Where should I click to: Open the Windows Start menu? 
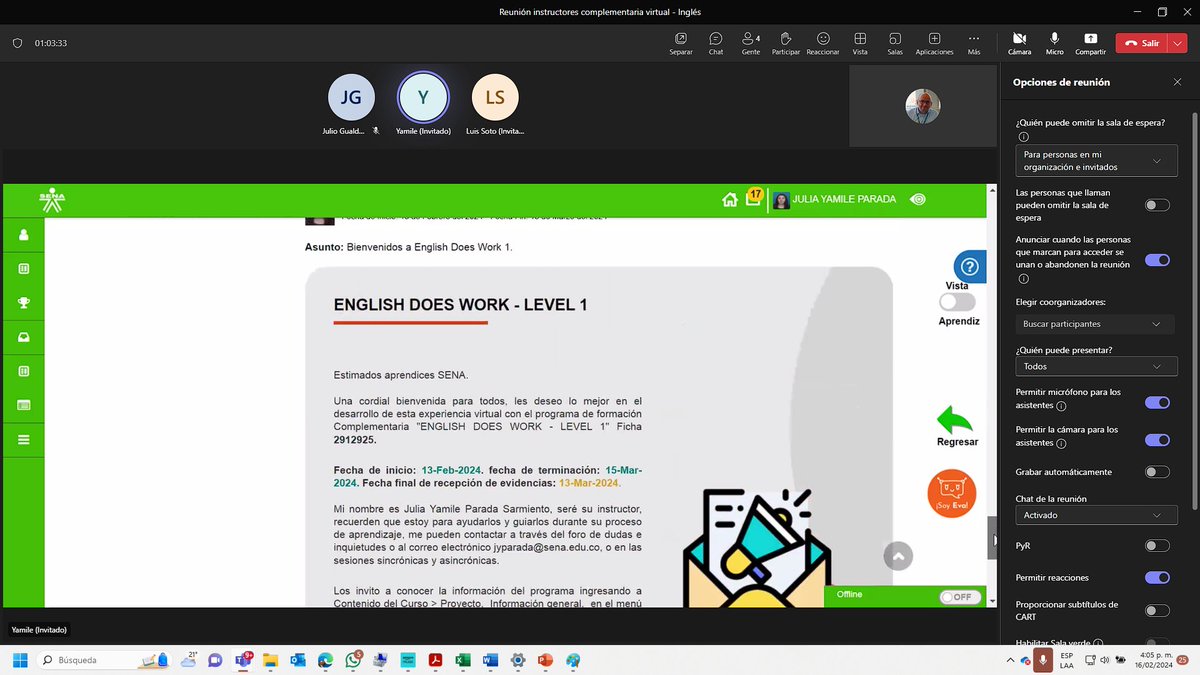(19, 660)
